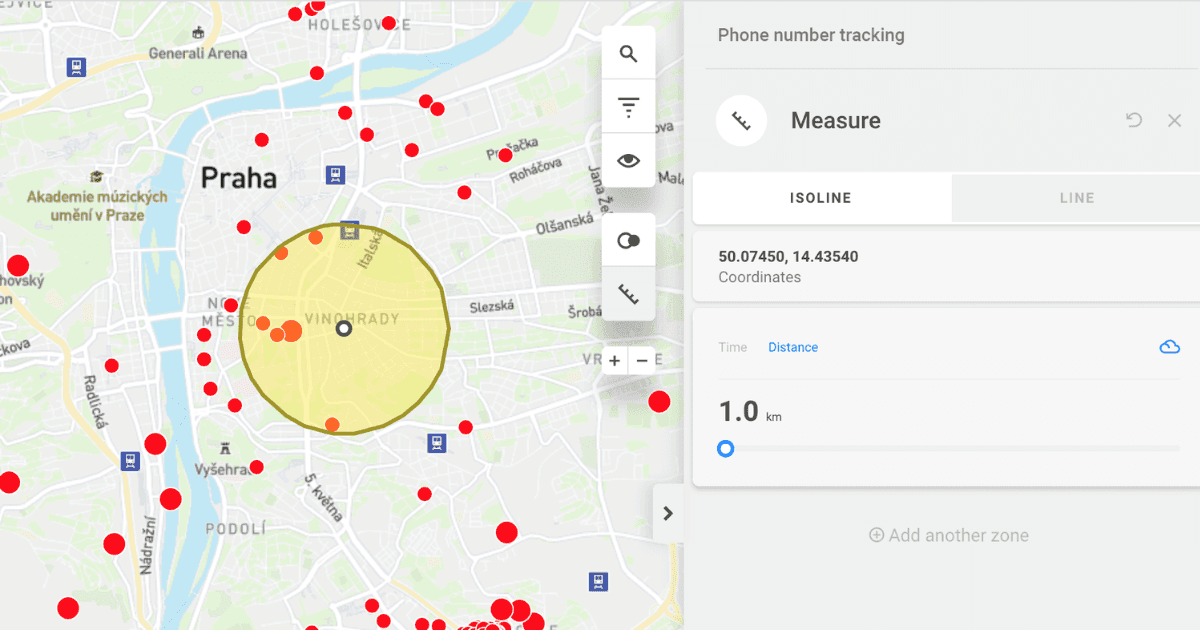Switch measurement mode to Time
The image size is (1200, 630).
732,347
